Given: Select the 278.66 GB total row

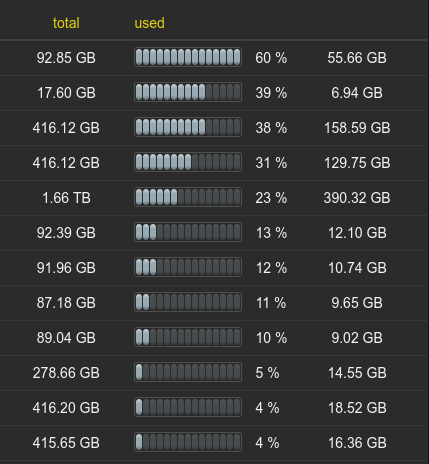Looking at the screenshot, I should point(214,373).
